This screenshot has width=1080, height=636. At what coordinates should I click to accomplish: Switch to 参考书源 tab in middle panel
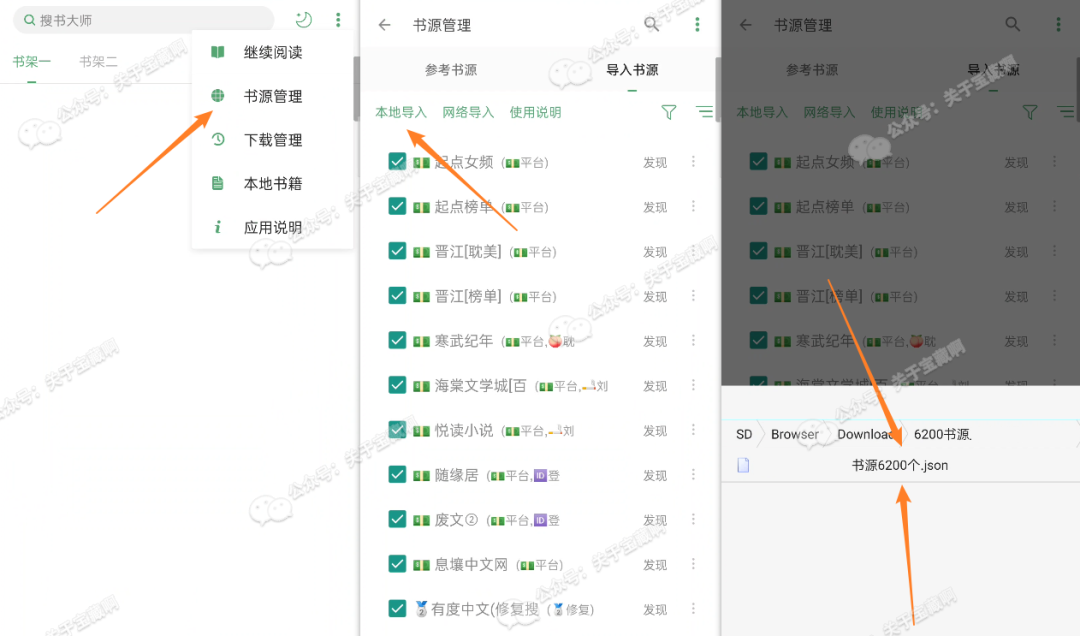tap(451, 70)
